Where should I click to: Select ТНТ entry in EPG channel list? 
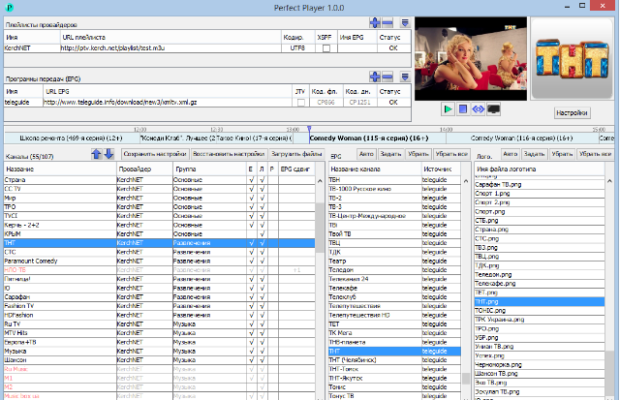pos(394,351)
